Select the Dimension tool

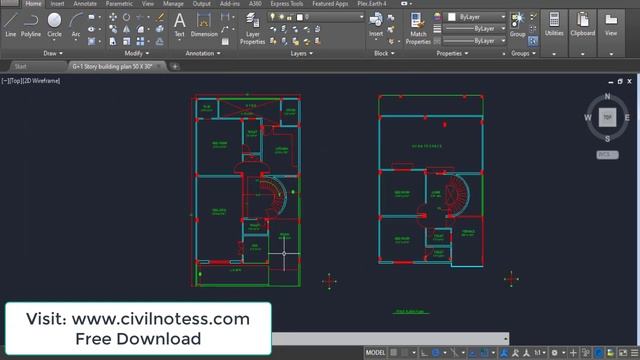click(x=204, y=24)
